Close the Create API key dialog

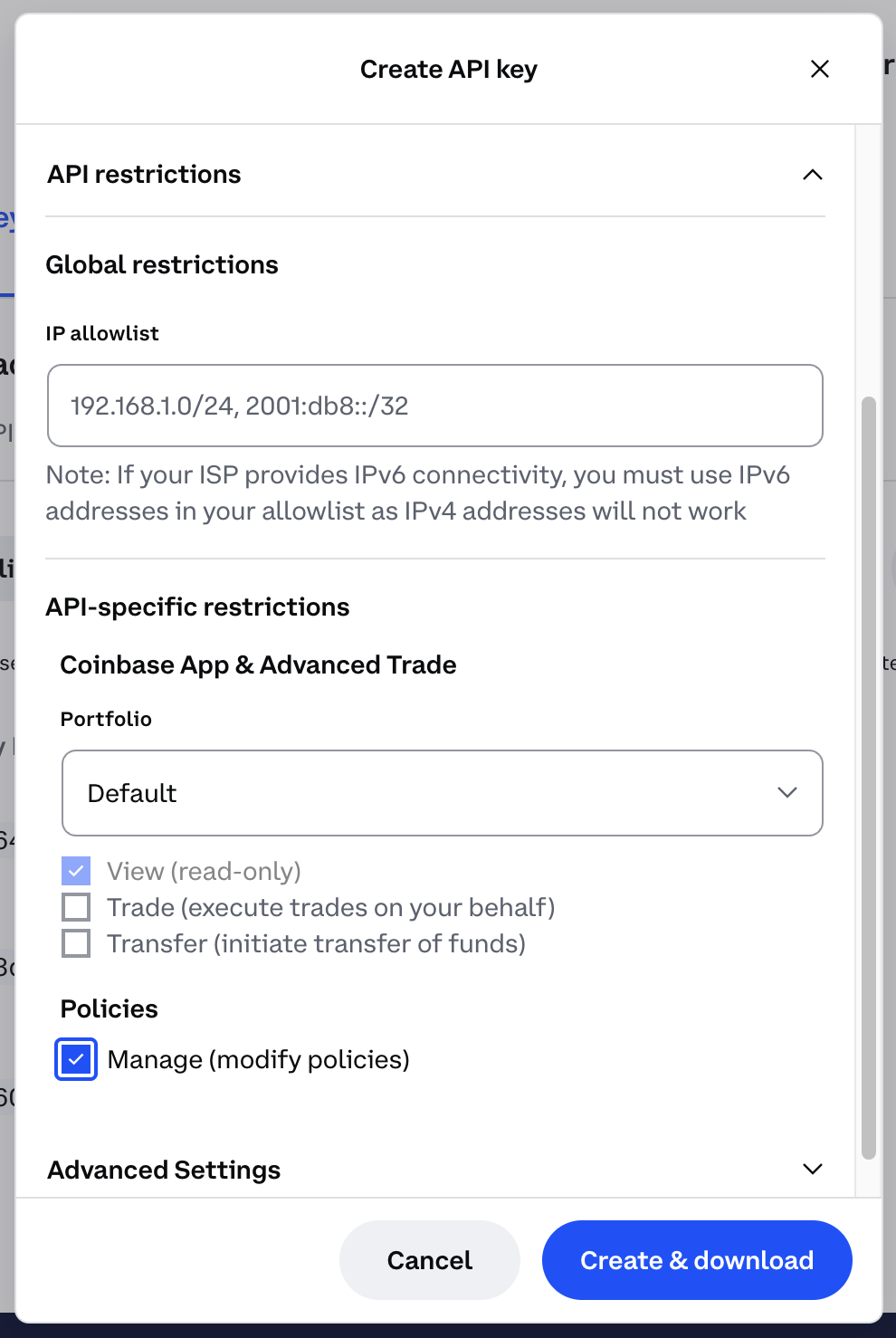(820, 69)
